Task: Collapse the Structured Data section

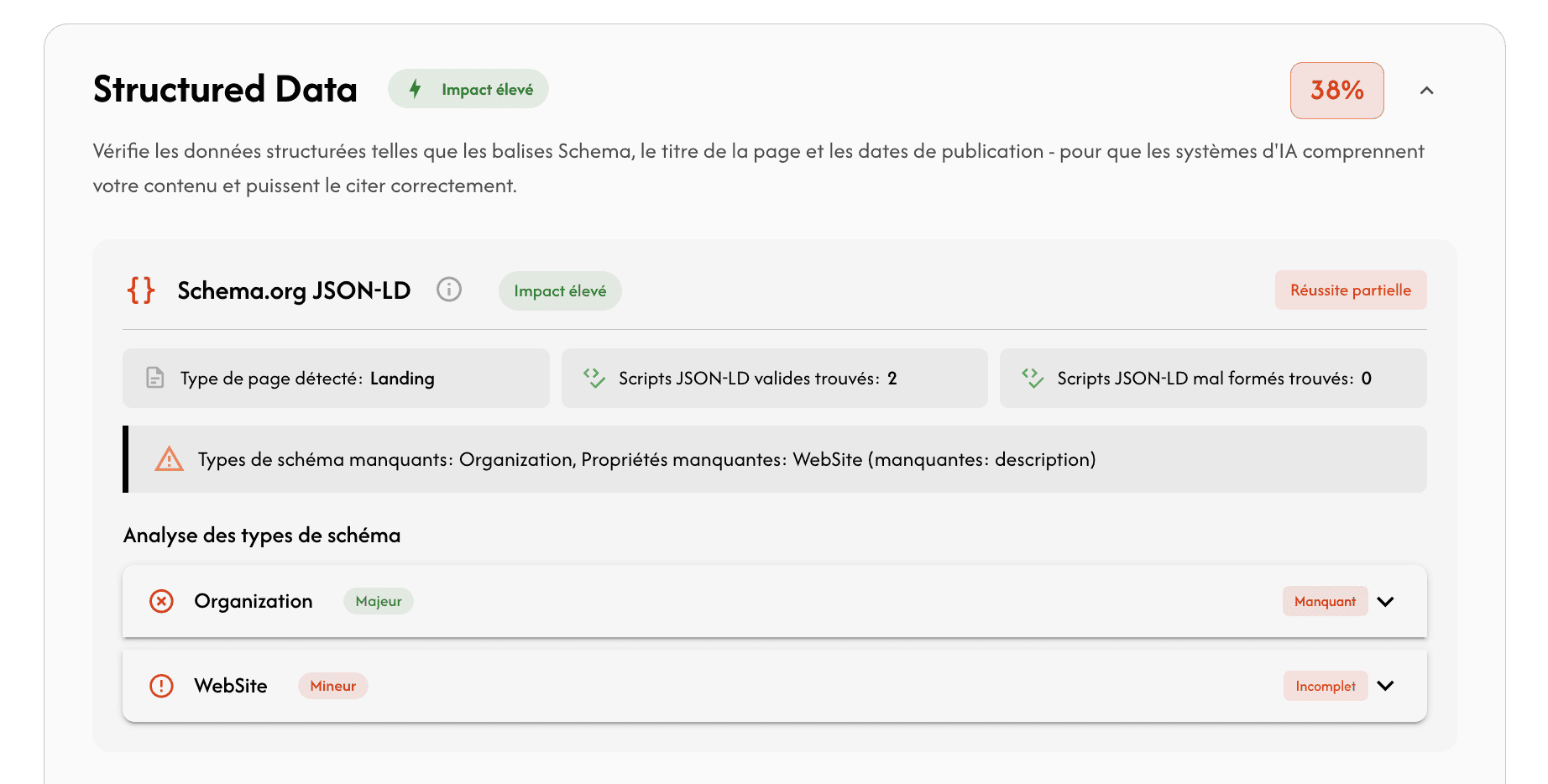Action: 1427,90
